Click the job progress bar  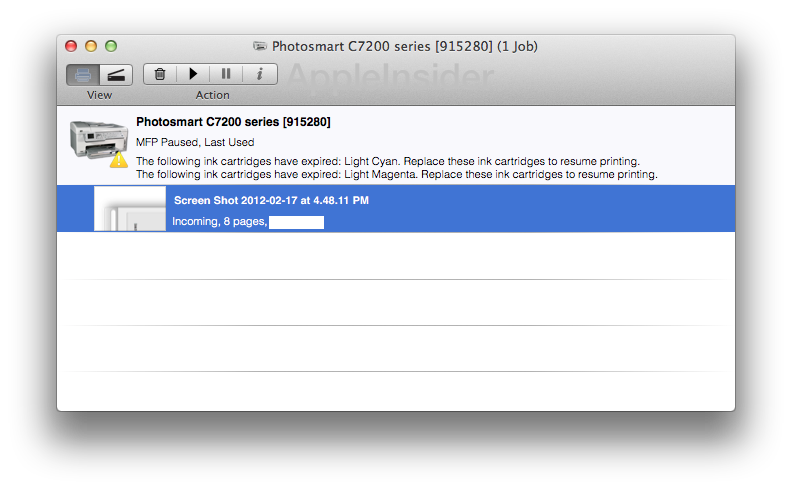(296, 222)
